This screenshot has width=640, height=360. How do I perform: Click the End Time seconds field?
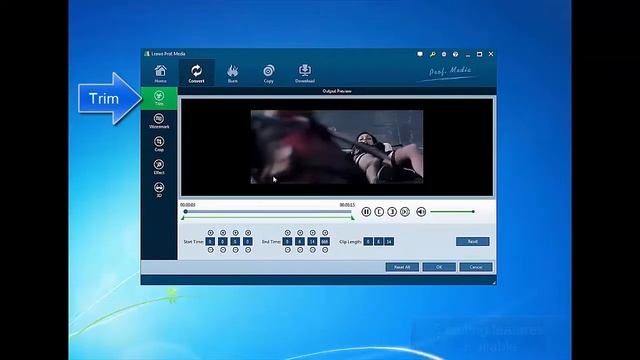312,242
